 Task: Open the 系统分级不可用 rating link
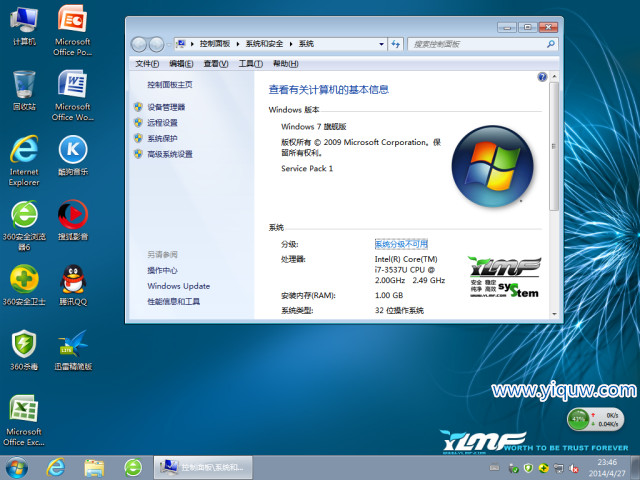pyautogui.click(x=401, y=244)
